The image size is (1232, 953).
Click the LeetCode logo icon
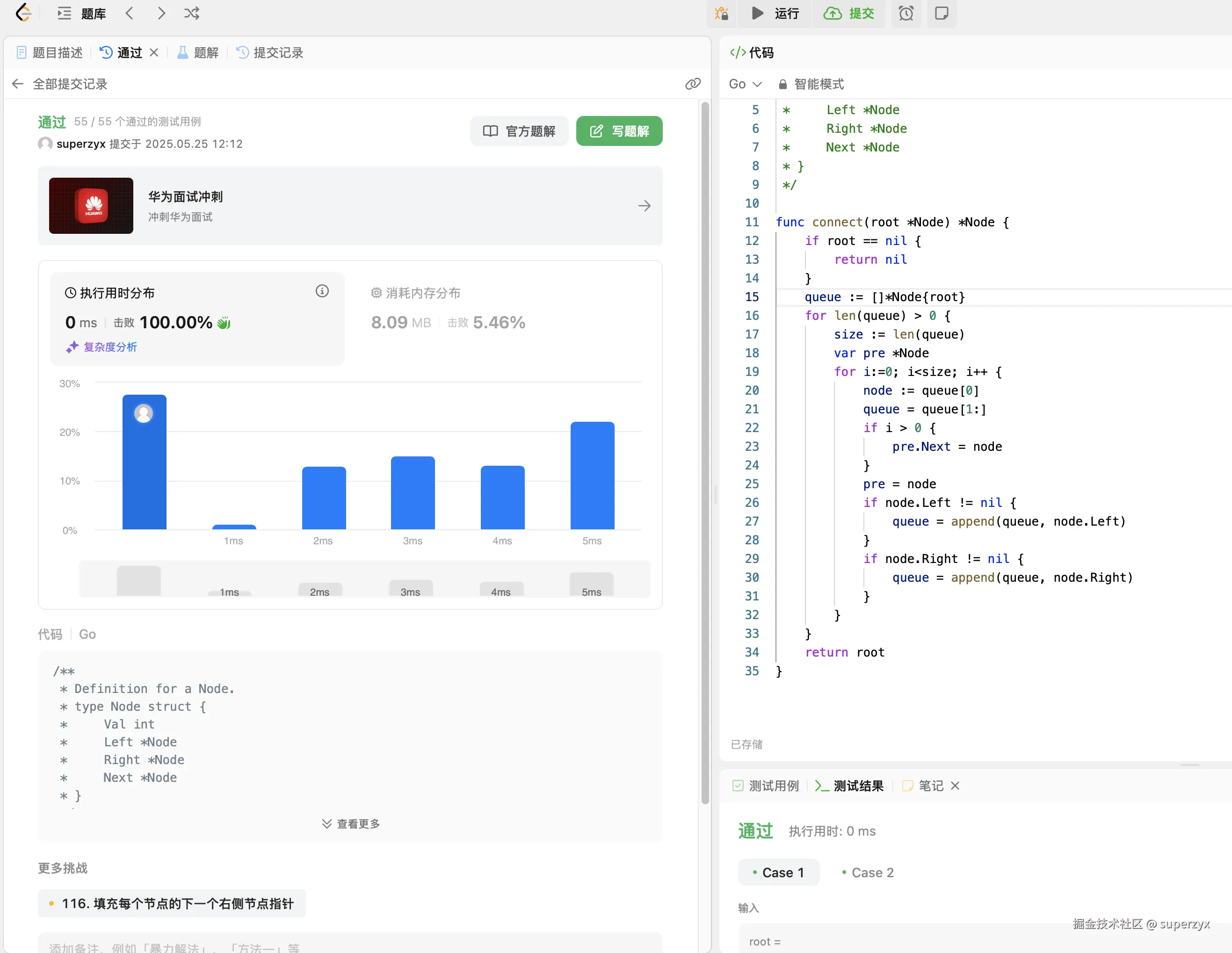(x=22, y=13)
